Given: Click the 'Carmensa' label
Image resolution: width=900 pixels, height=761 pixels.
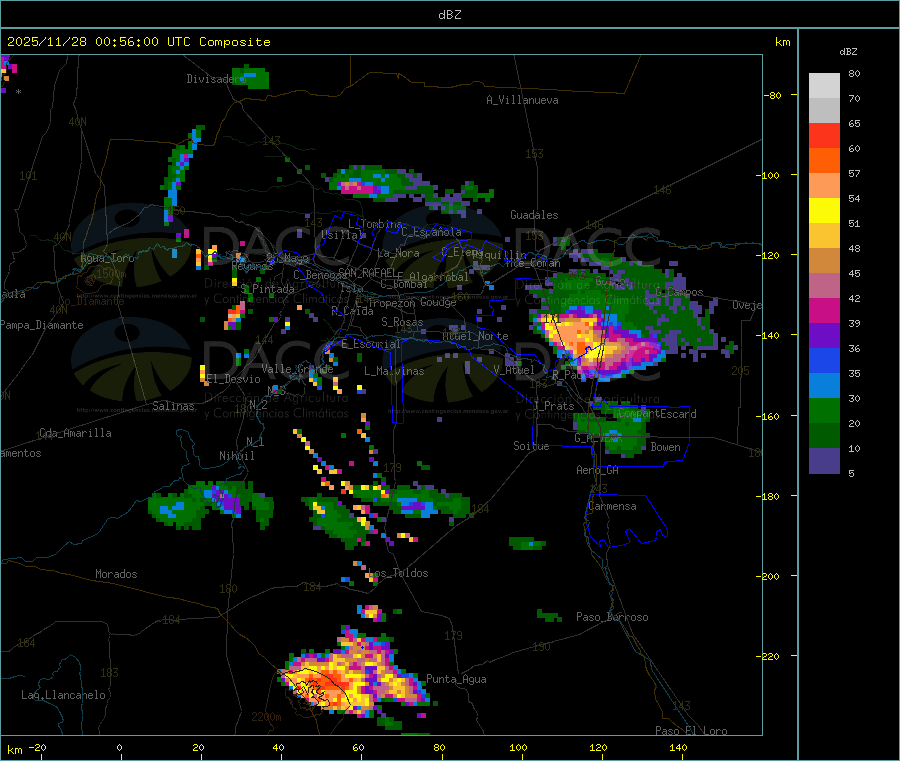Looking at the screenshot, I should pyautogui.click(x=612, y=506).
